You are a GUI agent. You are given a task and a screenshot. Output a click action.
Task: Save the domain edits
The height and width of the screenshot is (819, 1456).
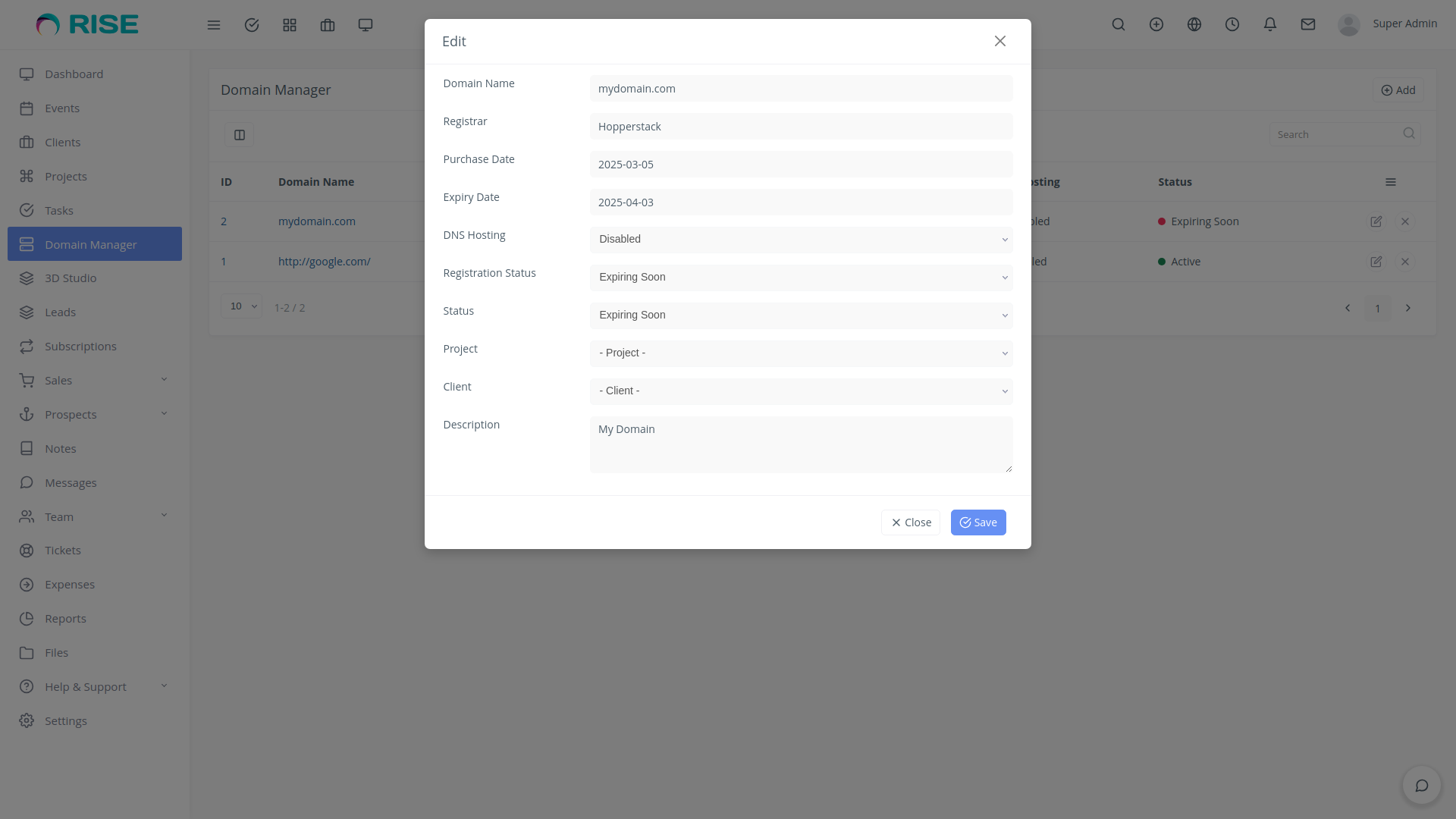pos(977,522)
